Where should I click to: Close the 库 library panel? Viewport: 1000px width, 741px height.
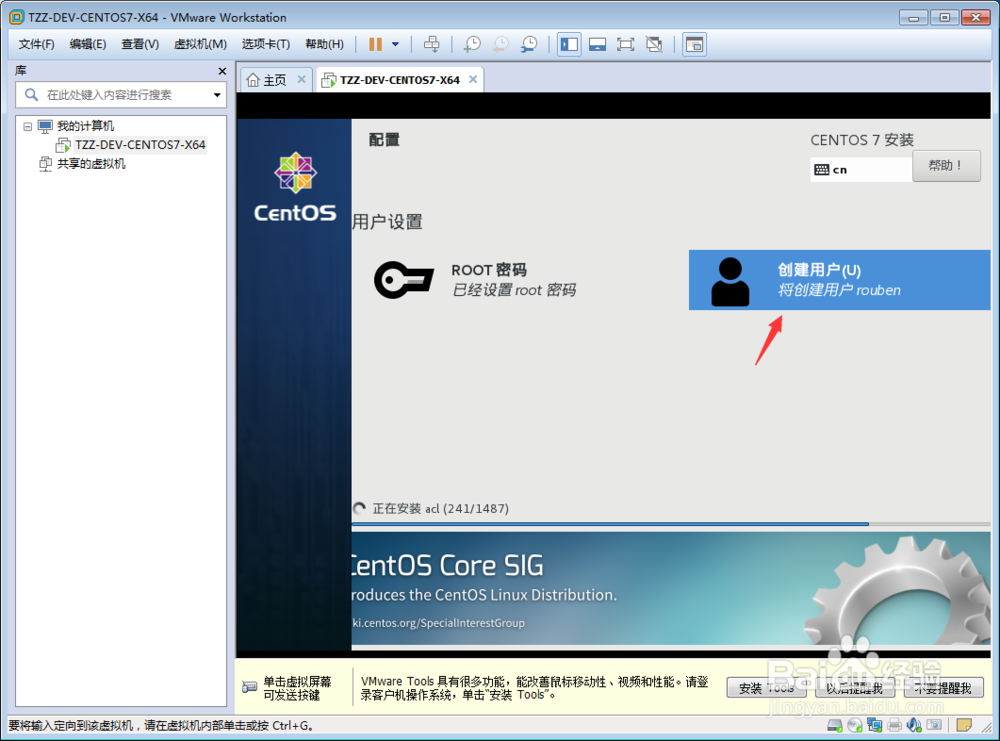coord(222,71)
